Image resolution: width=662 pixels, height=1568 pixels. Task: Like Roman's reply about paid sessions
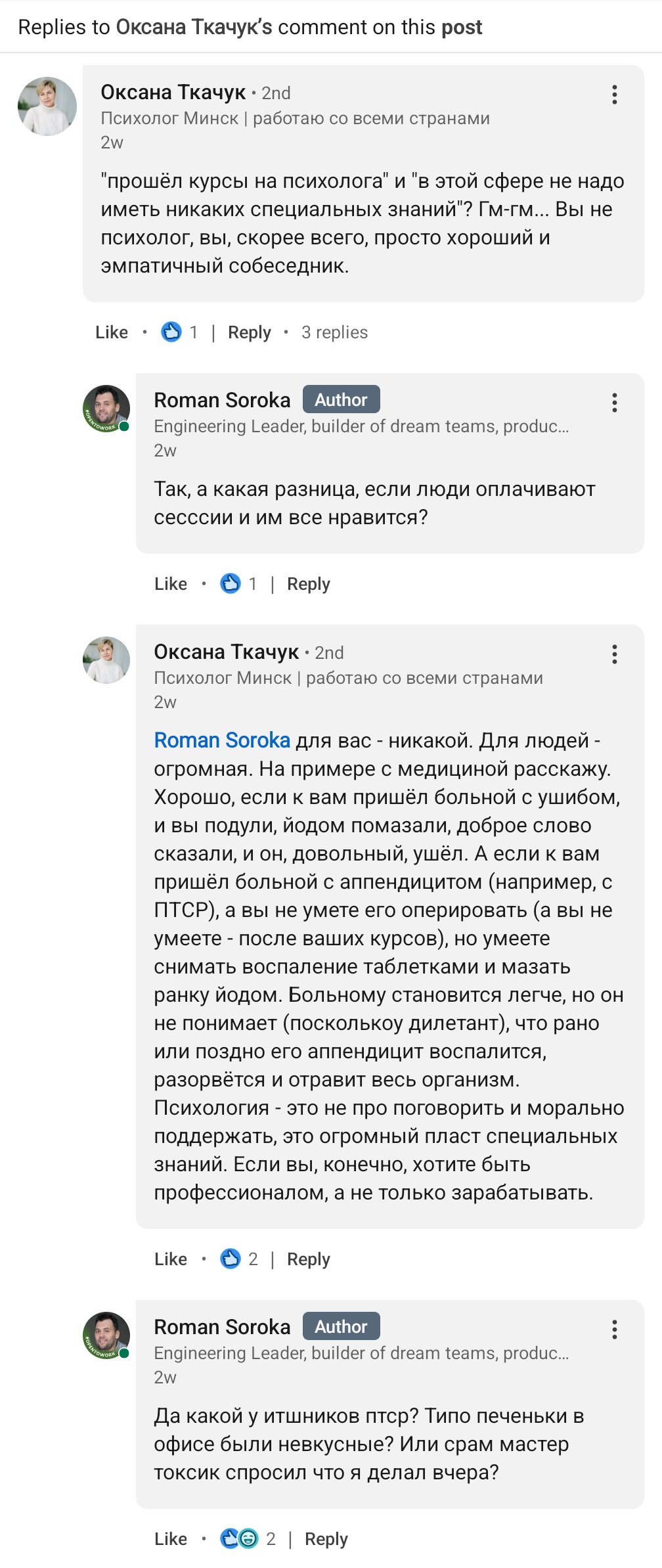coord(171,584)
